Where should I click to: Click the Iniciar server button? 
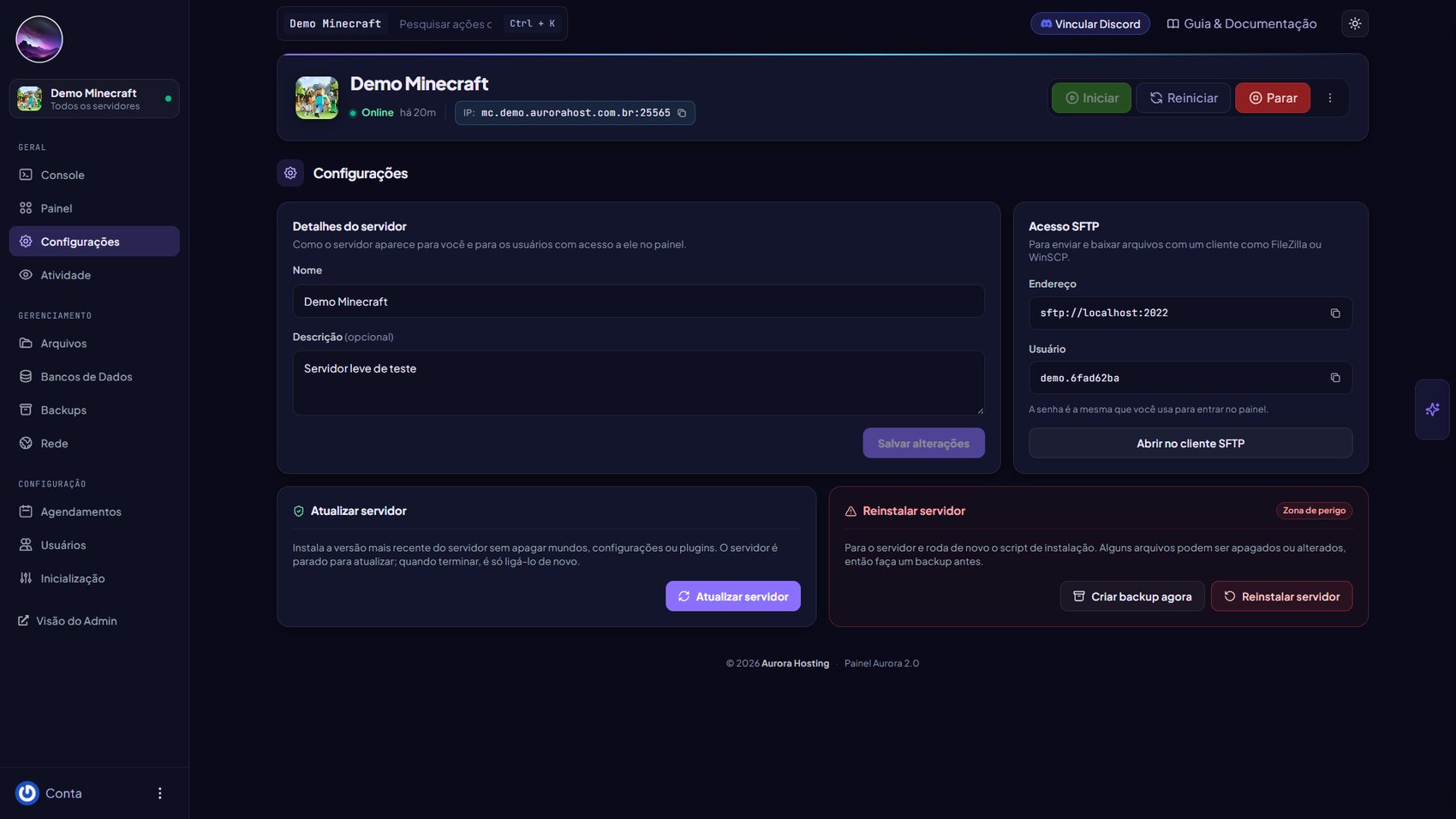point(1091,98)
